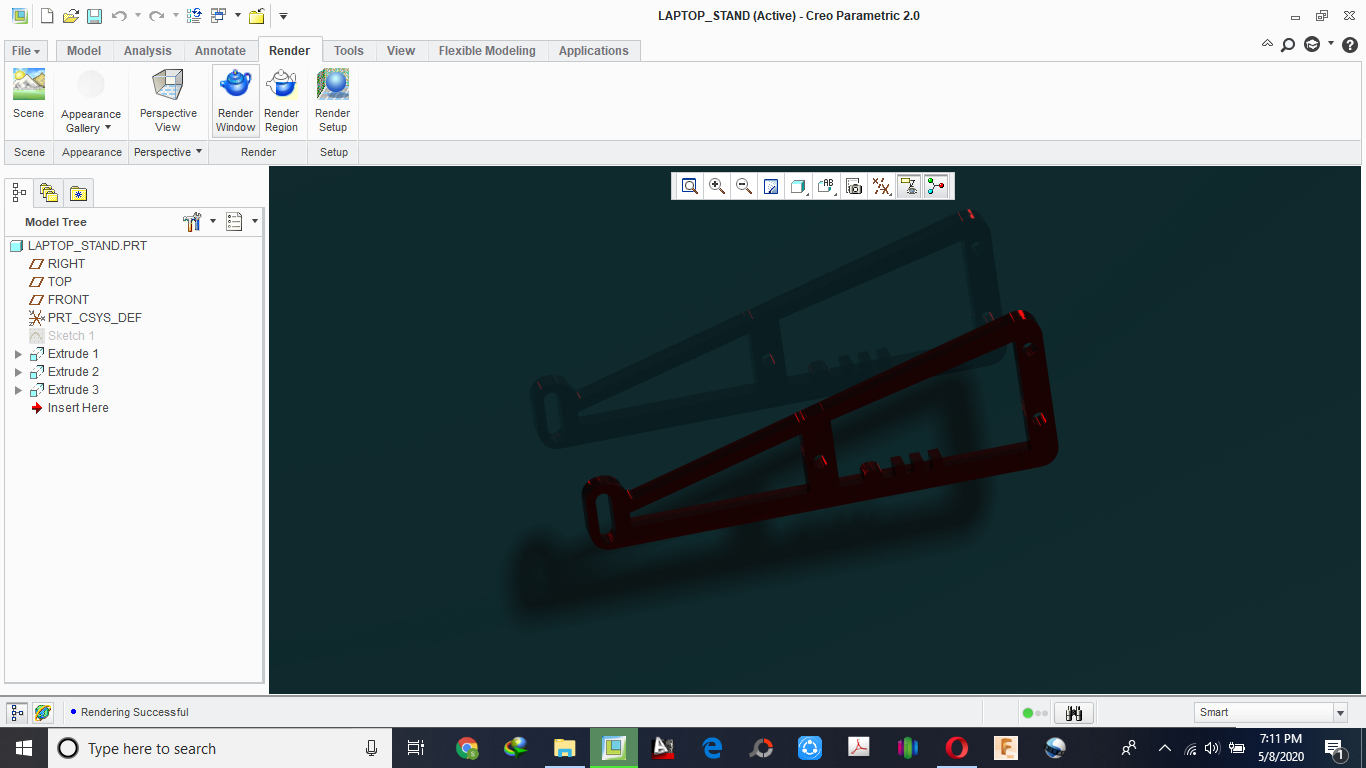
Task: Redo the last action
Action: [156, 16]
